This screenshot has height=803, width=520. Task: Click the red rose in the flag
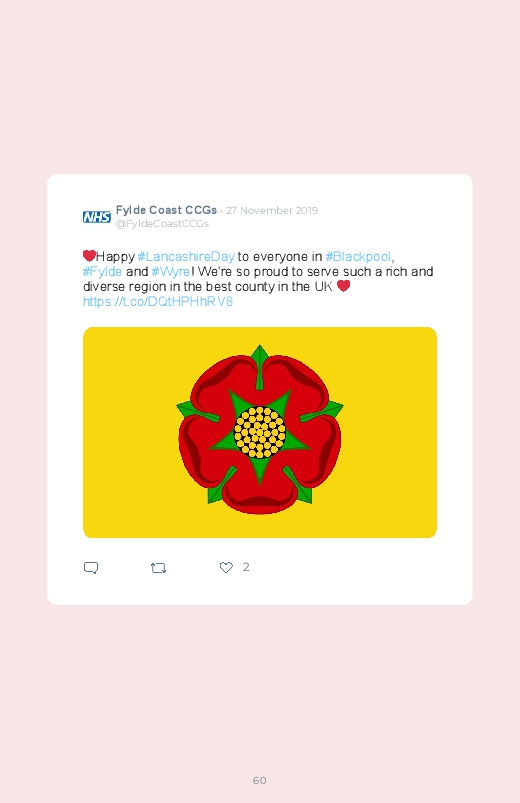pyautogui.click(x=260, y=430)
